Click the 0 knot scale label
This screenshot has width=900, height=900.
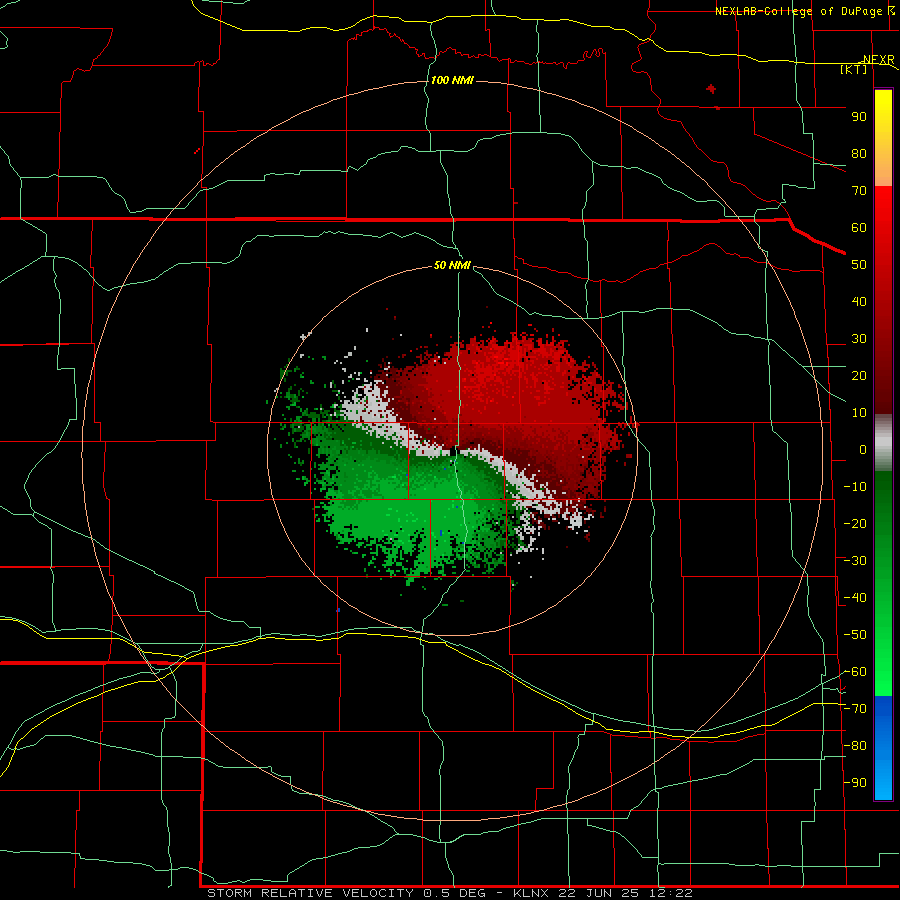coord(863,450)
